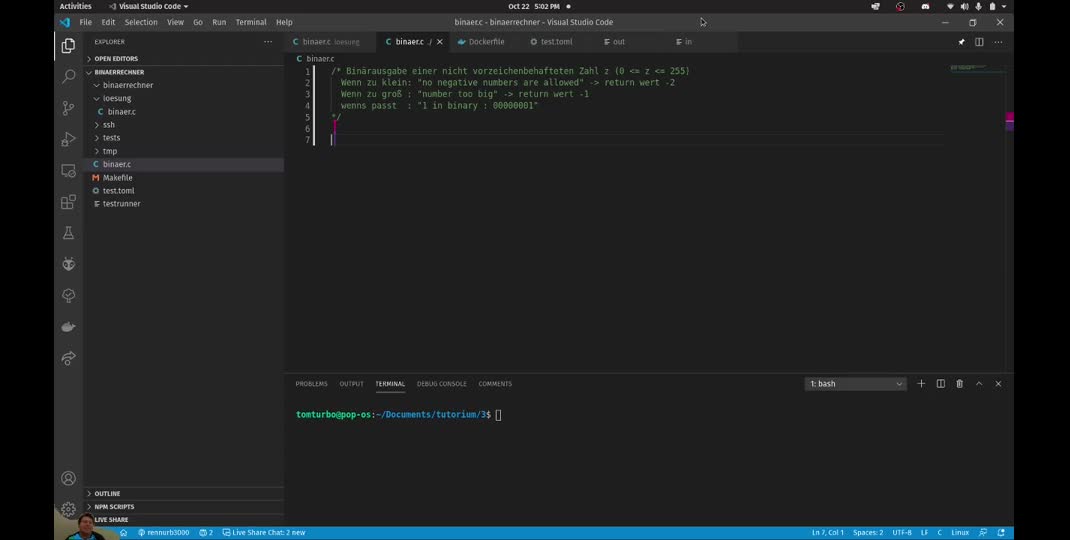Screen dimensions: 1070x540
Task: Open the Live Share arrow icon
Action: click(x=68, y=358)
